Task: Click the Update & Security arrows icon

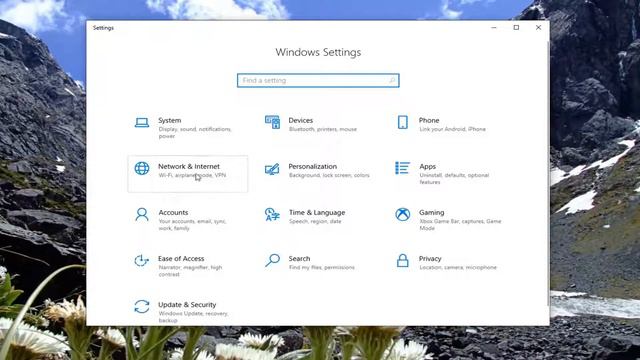Action: click(142, 307)
